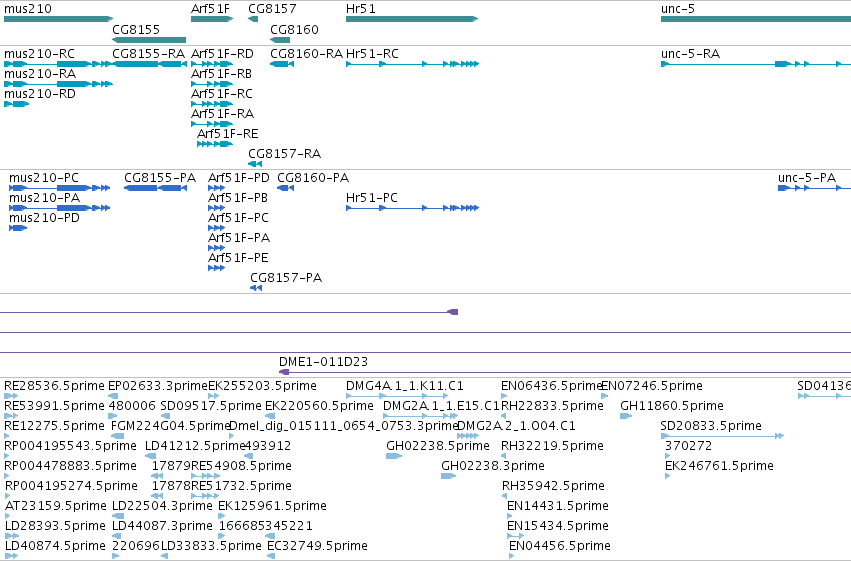Select EST "GH11860.5prime"
The image size is (851, 561).
tap(672, 406)
